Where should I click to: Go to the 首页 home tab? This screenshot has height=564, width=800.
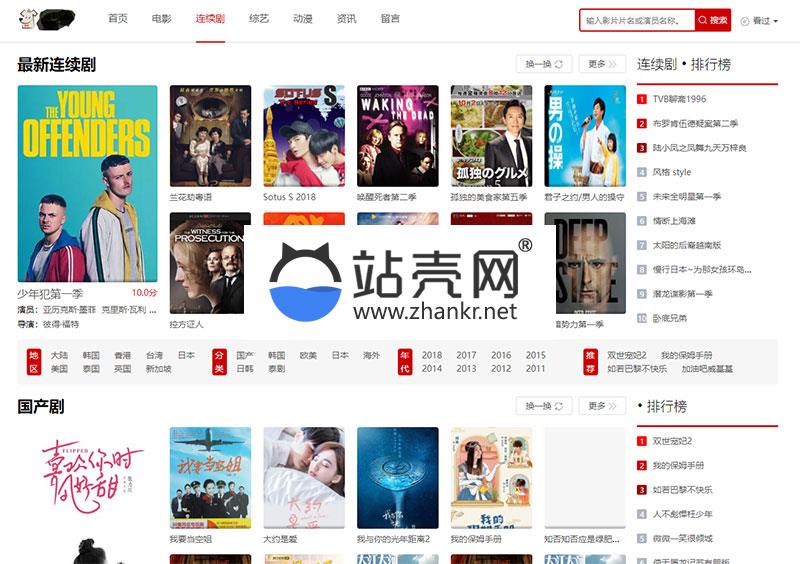[x=118, y=18]
